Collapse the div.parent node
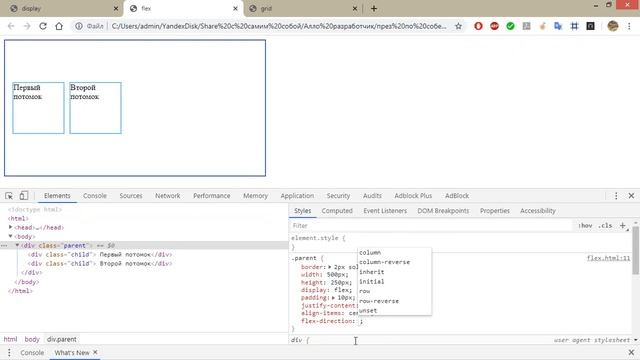This screenshot has width=640, height=360. (x=17, y=245)
